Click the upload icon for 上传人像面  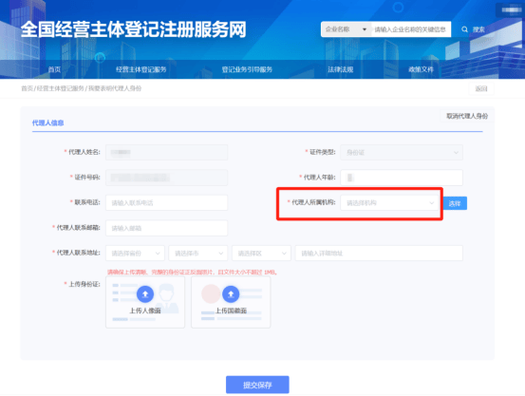(145, 294)
